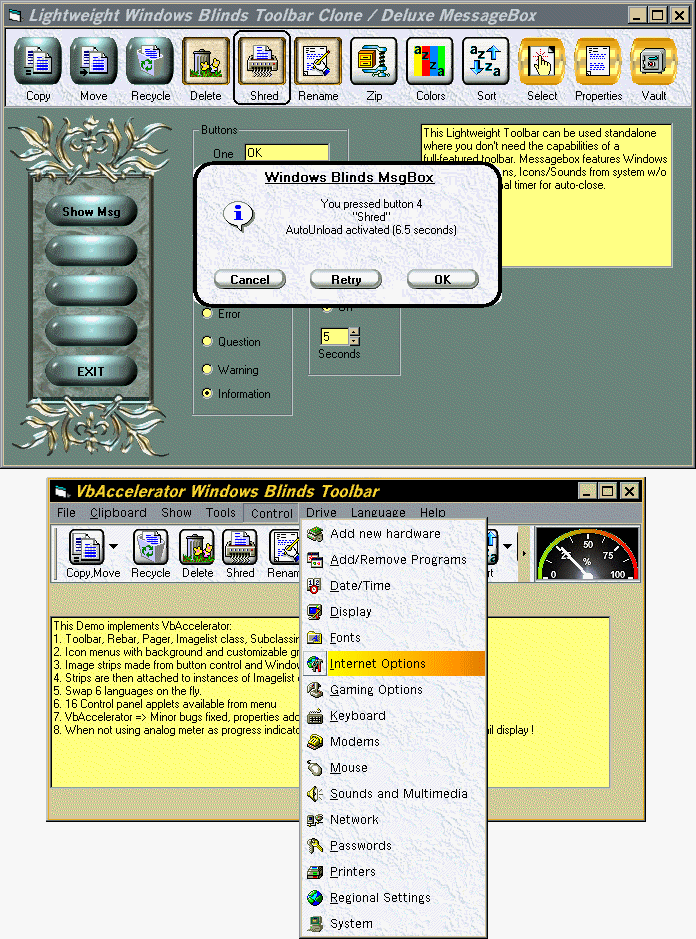Click the Properties icon in top toolbar
The image size is (696, 939).
click(x=597, y=63)
